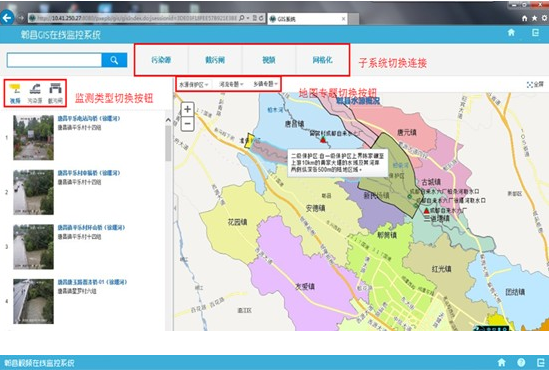The image size is (549, 370).
Task: Click the address bar URL field
Action: point(137,18)
